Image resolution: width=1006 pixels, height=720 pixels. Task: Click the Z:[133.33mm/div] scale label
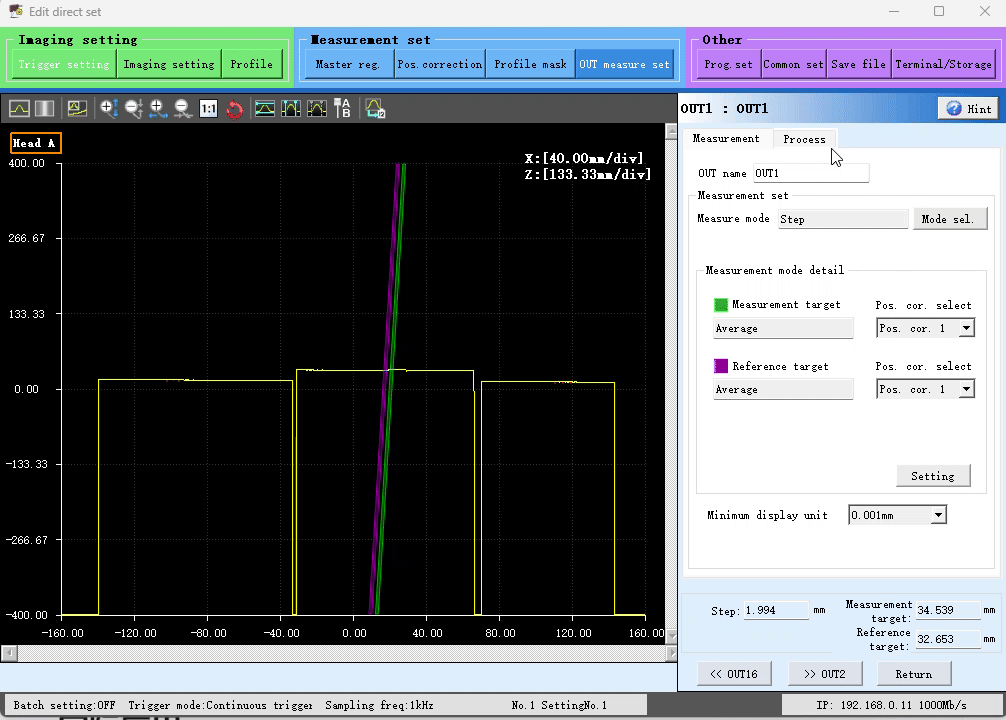tap(588, 174)
